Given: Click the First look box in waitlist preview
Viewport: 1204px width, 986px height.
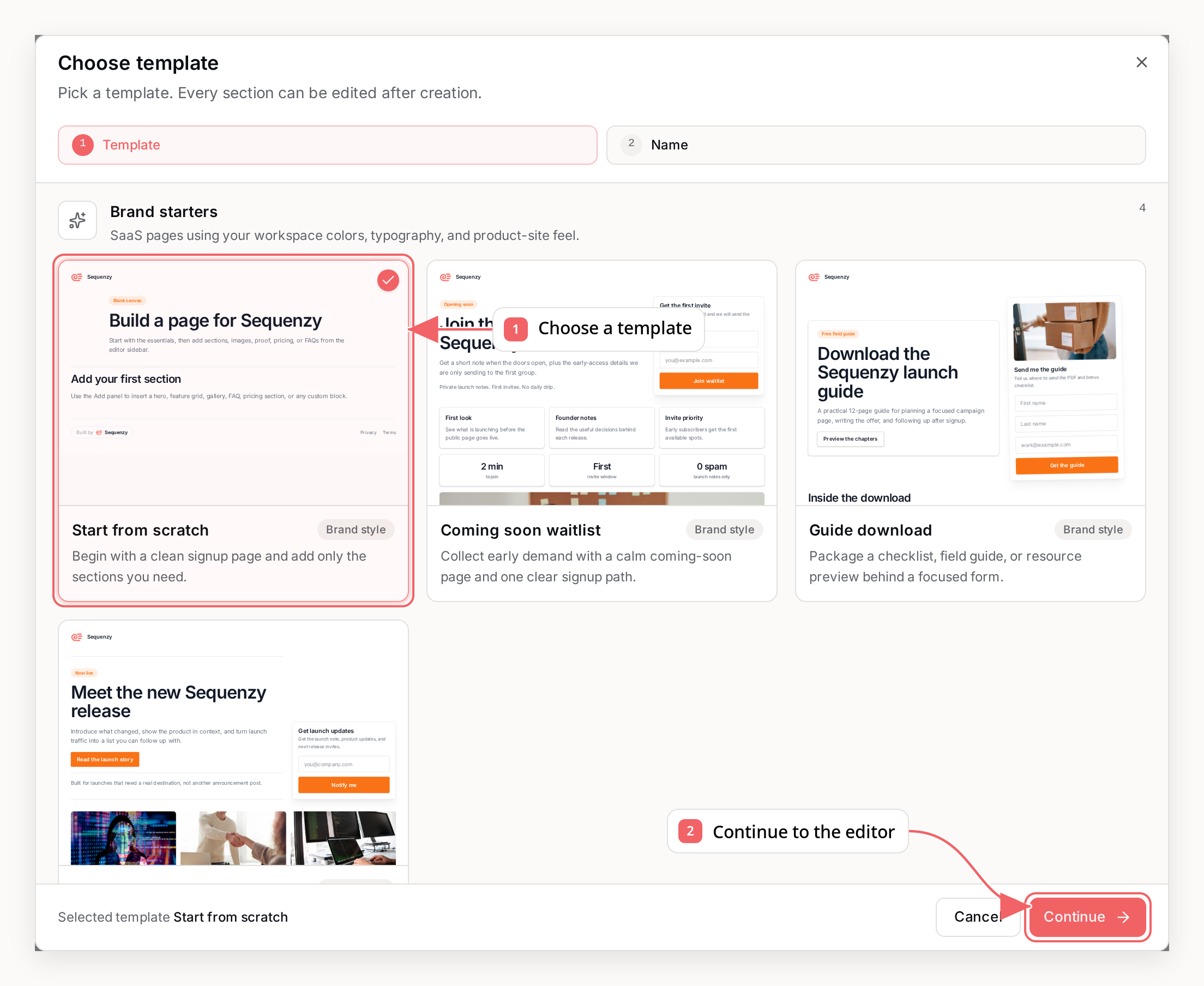Looking at the screenshot, I should (x=491, y=428).
